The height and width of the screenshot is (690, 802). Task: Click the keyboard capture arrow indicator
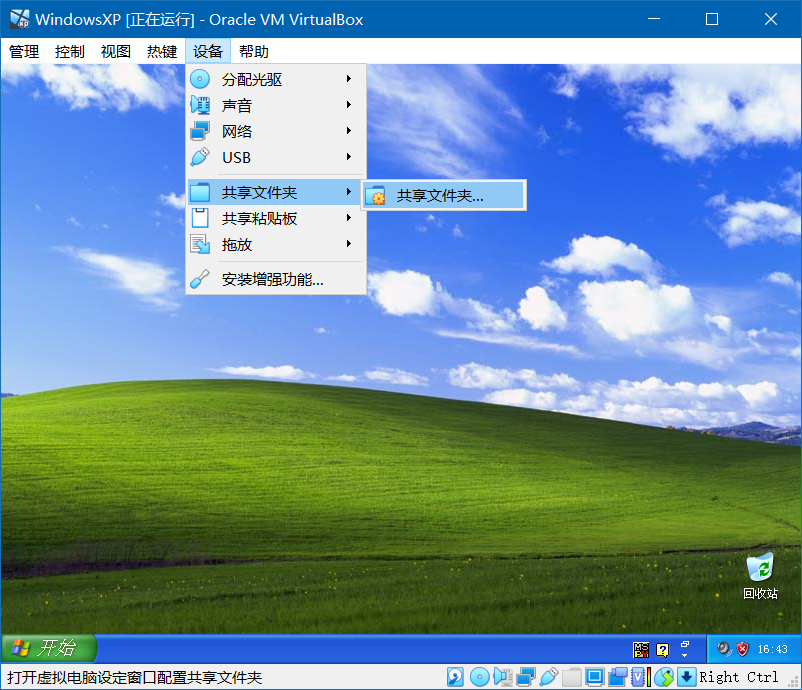(x=686, y=677)
